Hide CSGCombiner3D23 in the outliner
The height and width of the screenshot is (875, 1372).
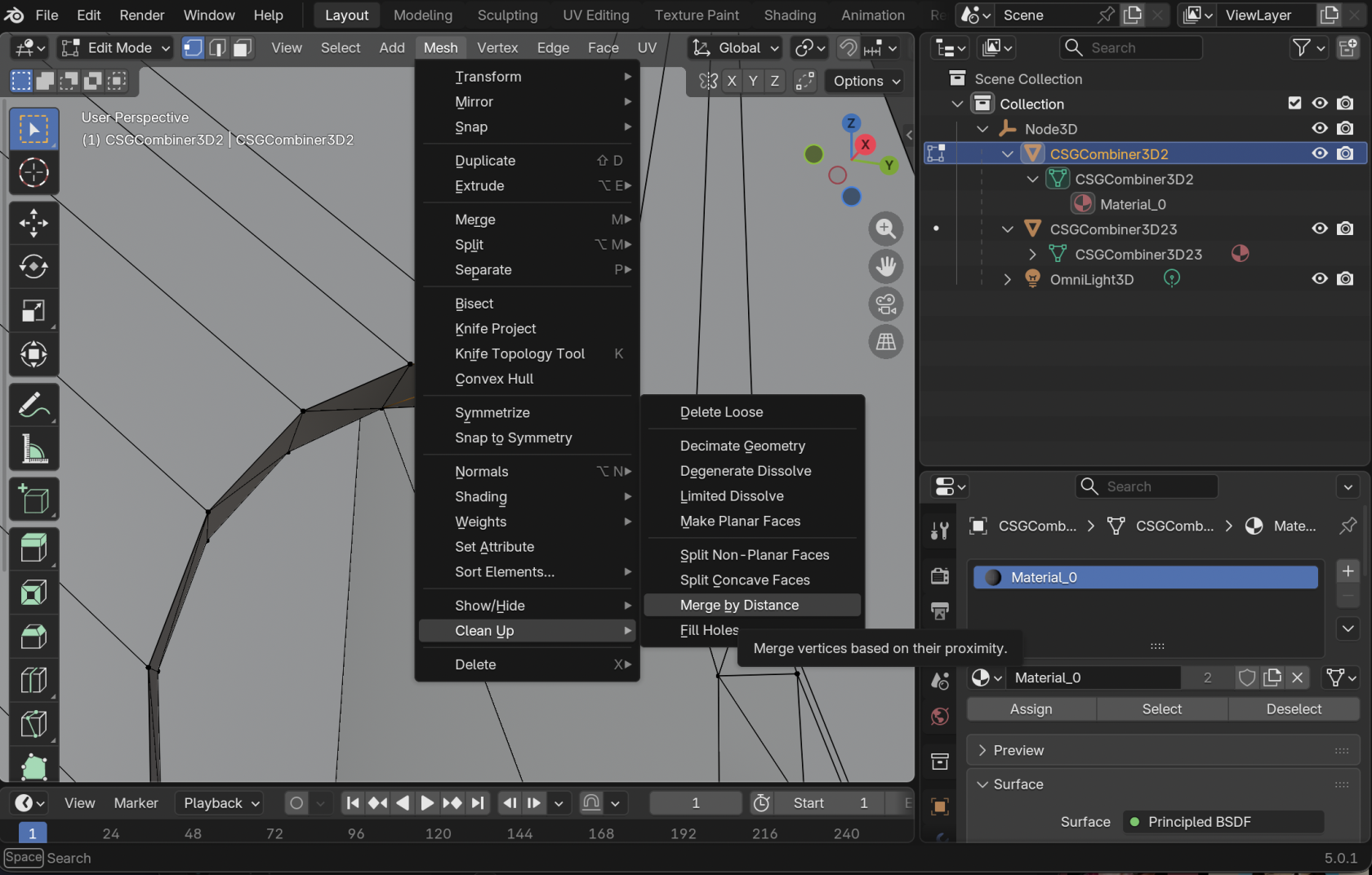(x=1319, y=229)
